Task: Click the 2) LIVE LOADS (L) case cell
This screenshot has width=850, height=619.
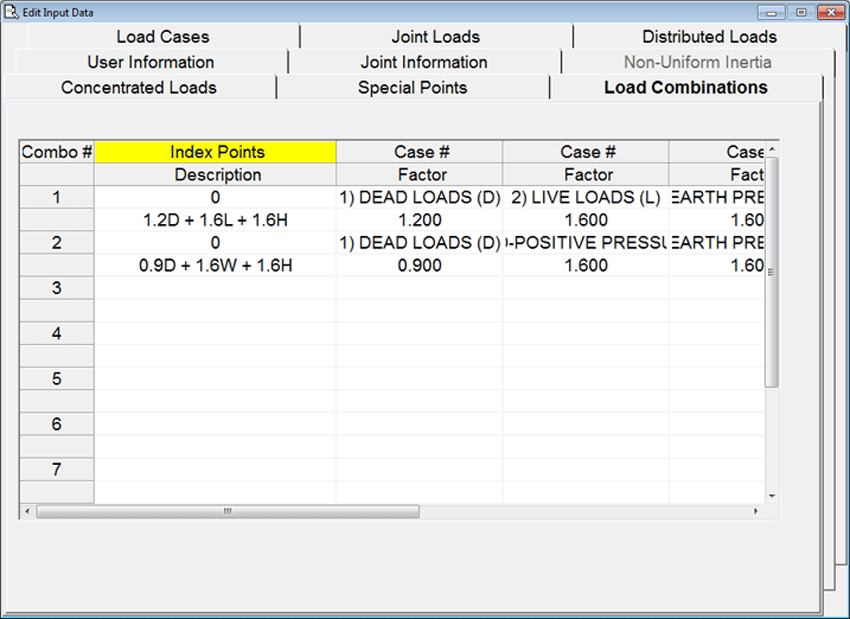Action: (585, 197)
